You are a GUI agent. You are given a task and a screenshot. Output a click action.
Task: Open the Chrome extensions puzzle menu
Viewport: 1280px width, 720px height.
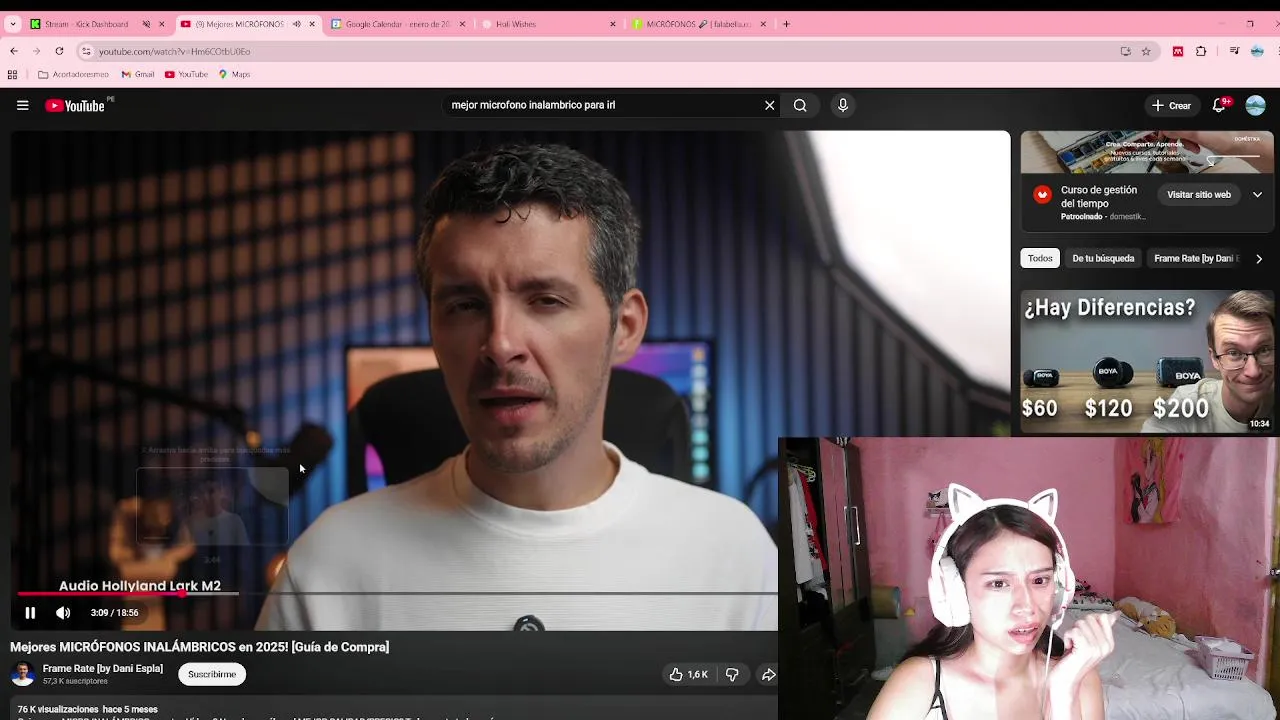click(1201, 51)
